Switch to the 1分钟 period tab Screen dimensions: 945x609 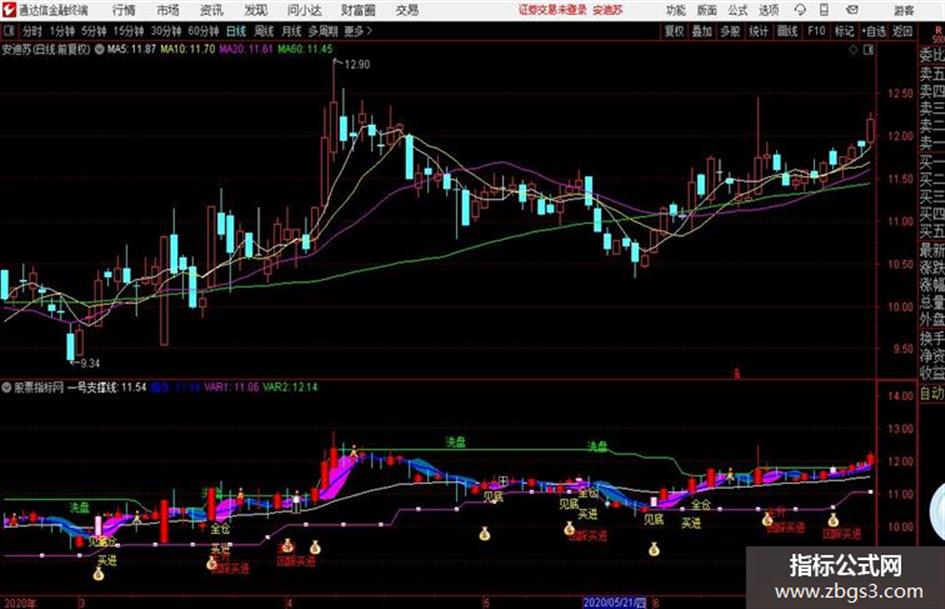61,31
